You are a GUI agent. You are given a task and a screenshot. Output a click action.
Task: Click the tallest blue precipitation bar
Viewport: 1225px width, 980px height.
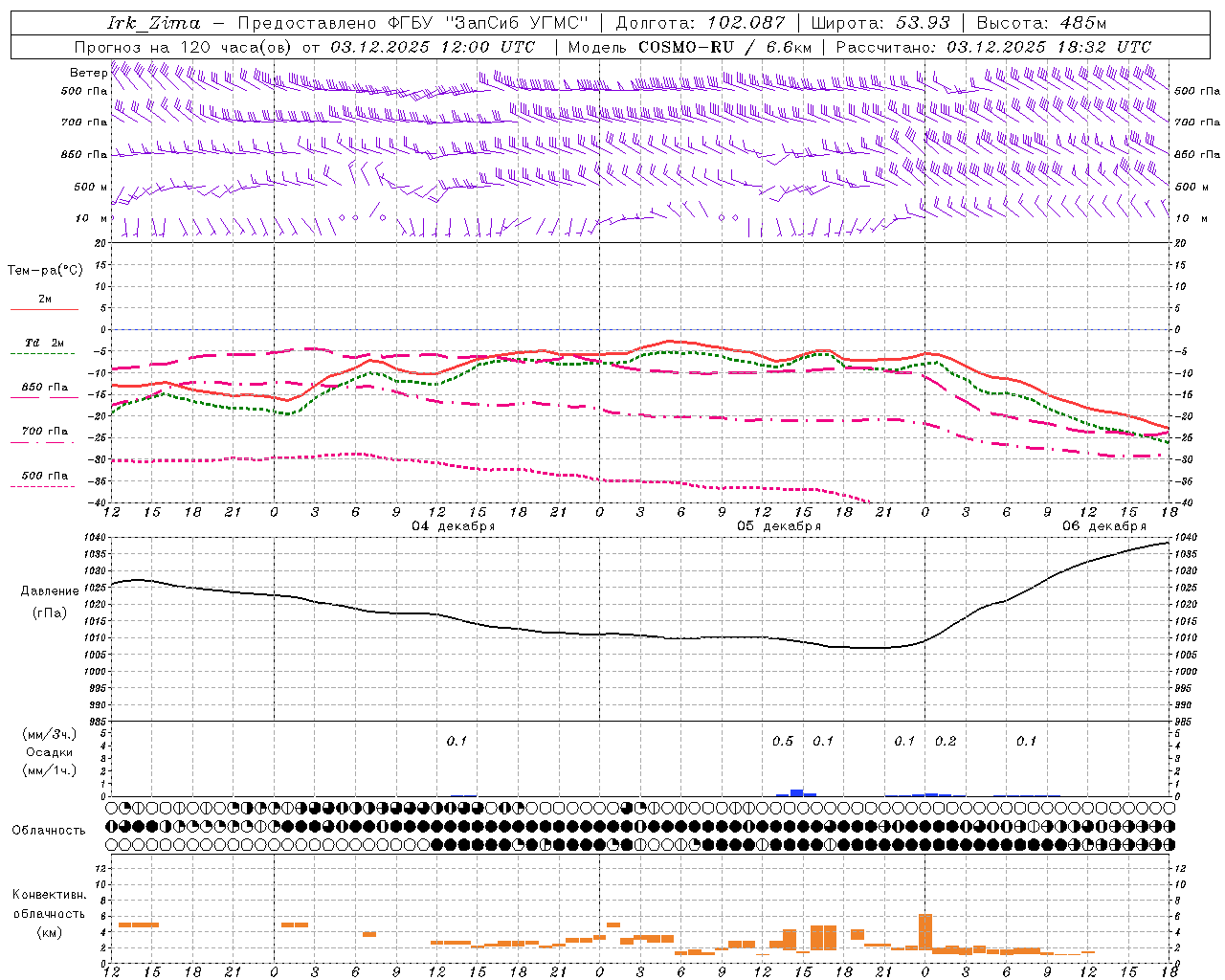pos(796,792)
